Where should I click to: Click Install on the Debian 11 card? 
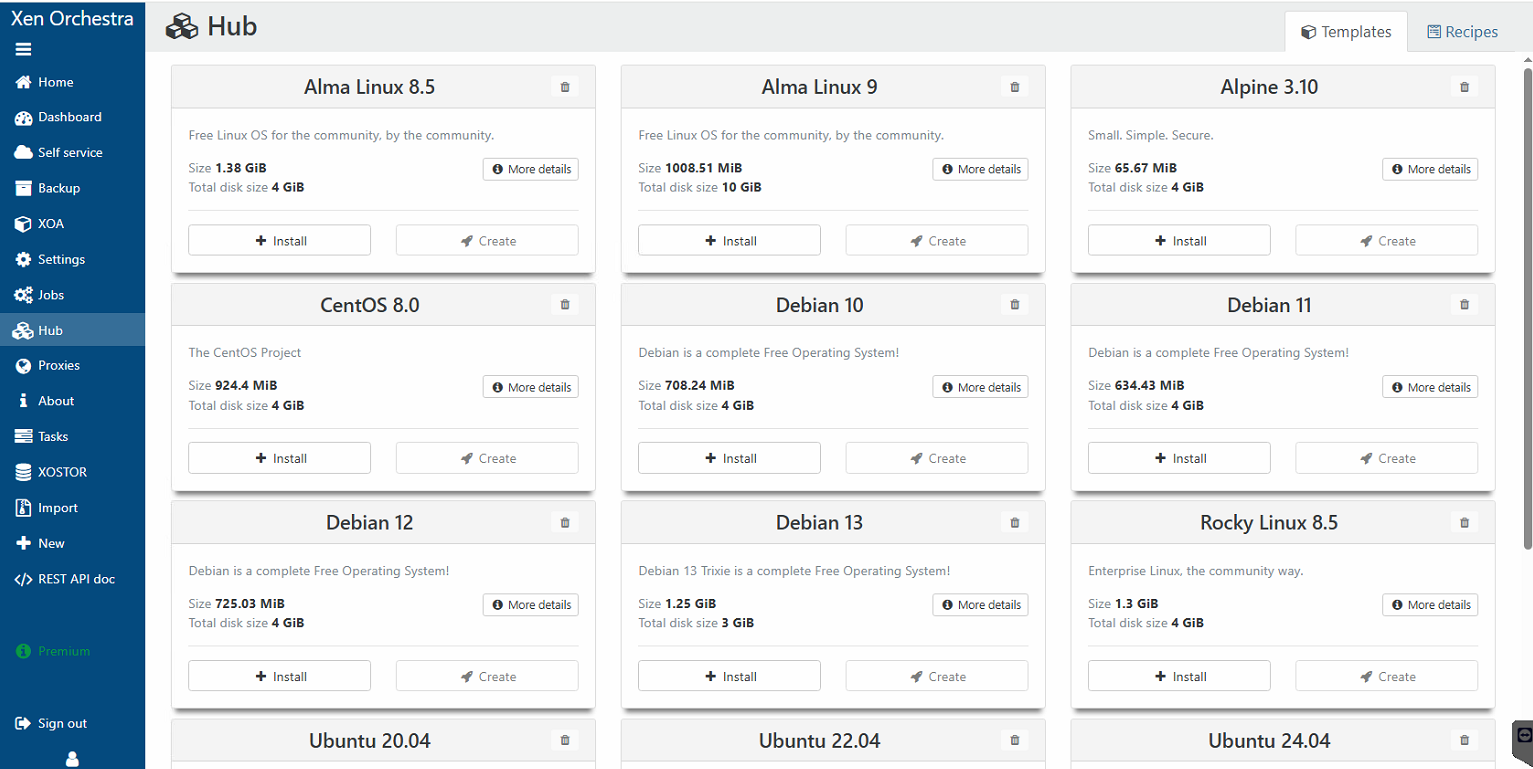click(1179, 458)
